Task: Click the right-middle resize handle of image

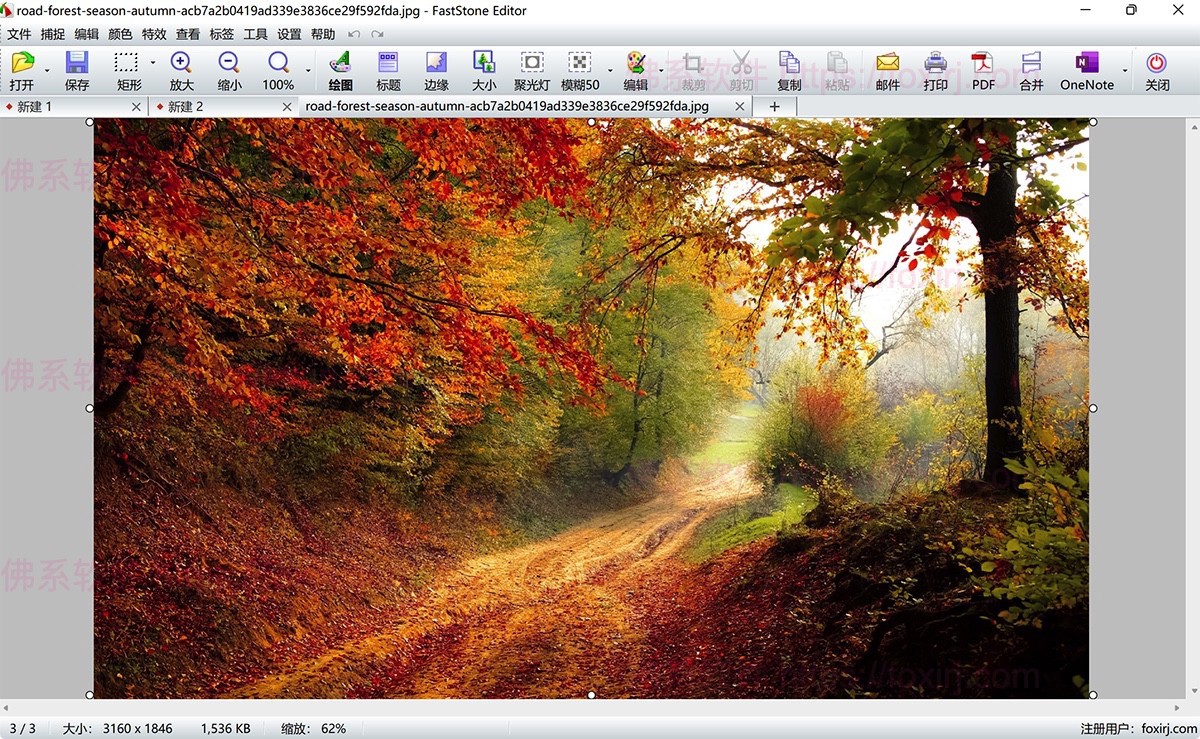Action: [x=1092, y=408]
